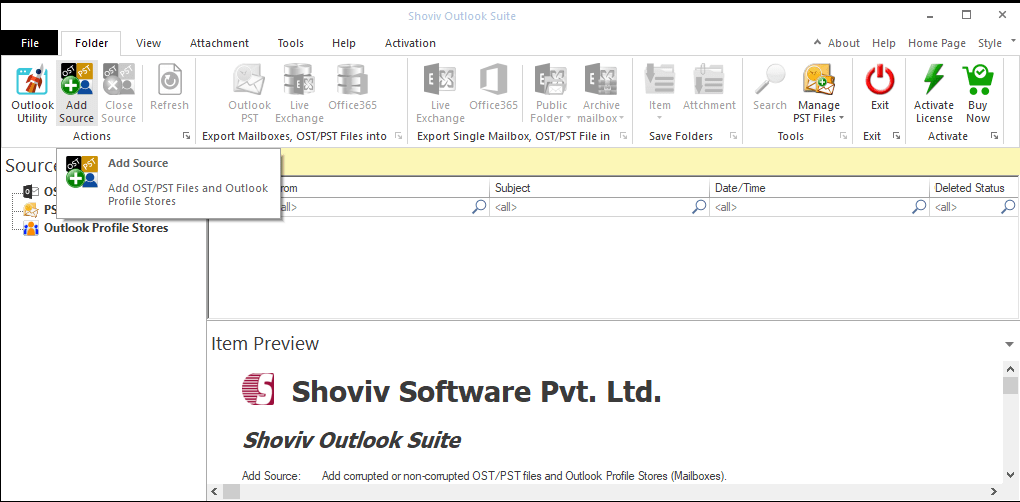Expand Export Single Mailbox group launcher
1020x502 pixels.
(x=623, y=136)
